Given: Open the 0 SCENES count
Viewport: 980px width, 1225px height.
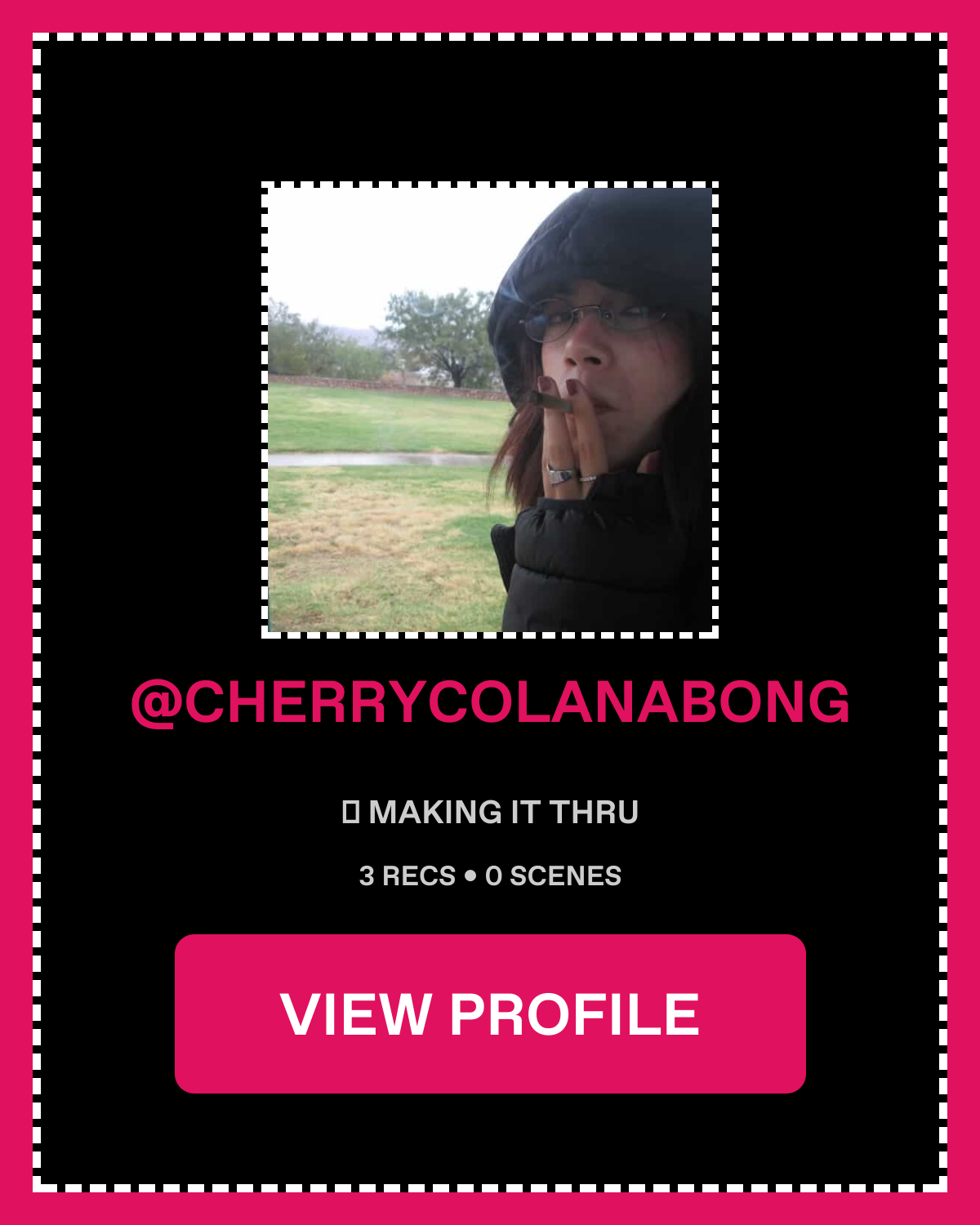Looking at the screenshot, I should pyautogui.click(x=553, y=876).
